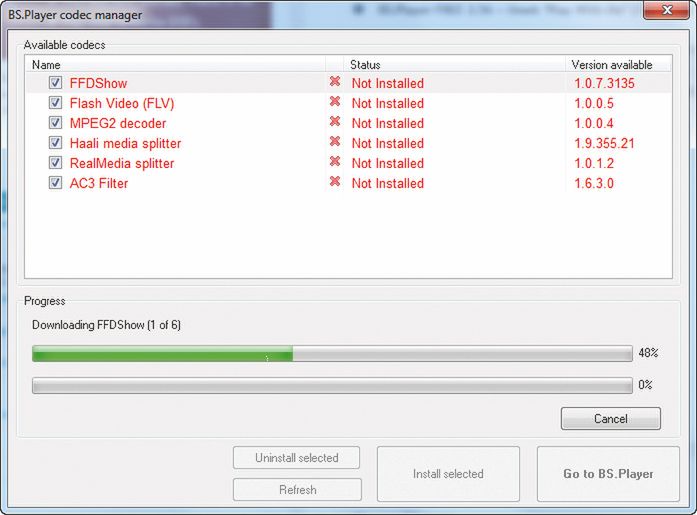Select the AC3 Filter name
Image resolution: width=697 pixels, height=515 pixels.
click(99, 183)
